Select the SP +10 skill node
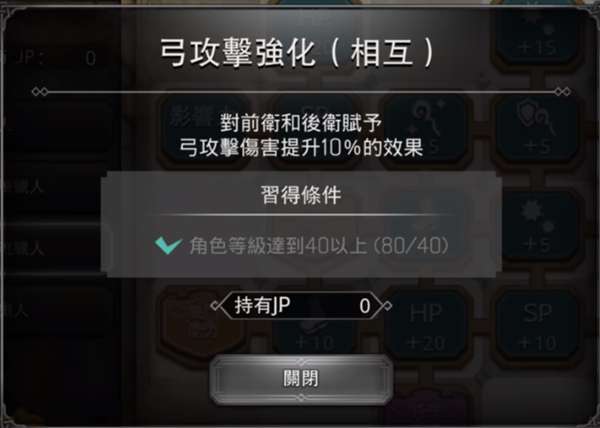The width and height of the screenshot is (600, 428). 537,327
